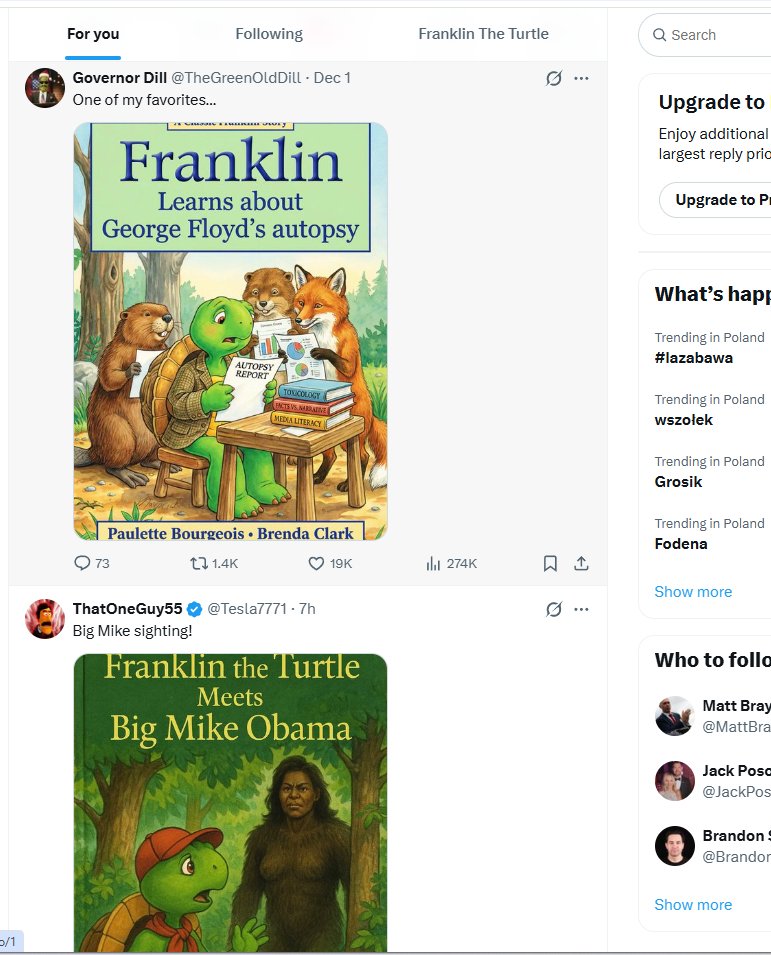Switch to the Following tab

(269, 34)
